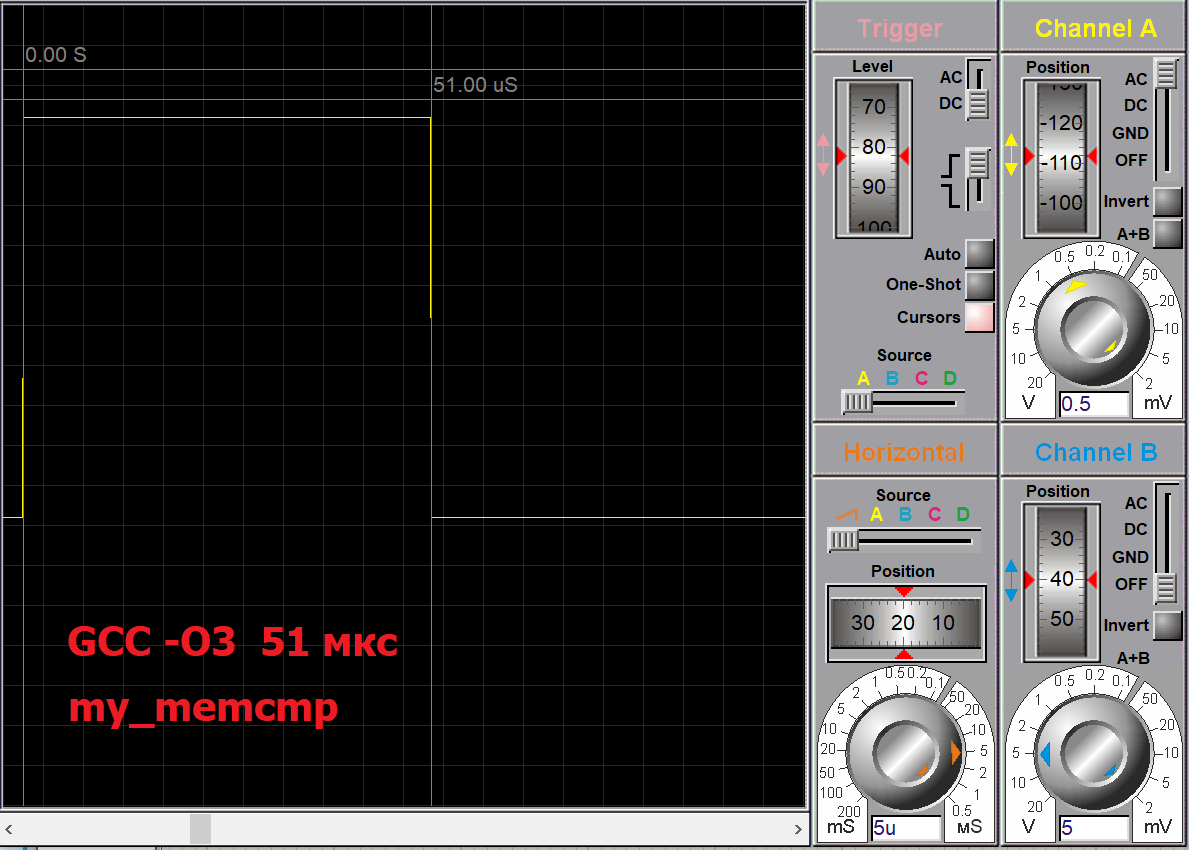Click the Horizontal timebase 5u field
This screenshot has width=1189, height=850.
905,828
